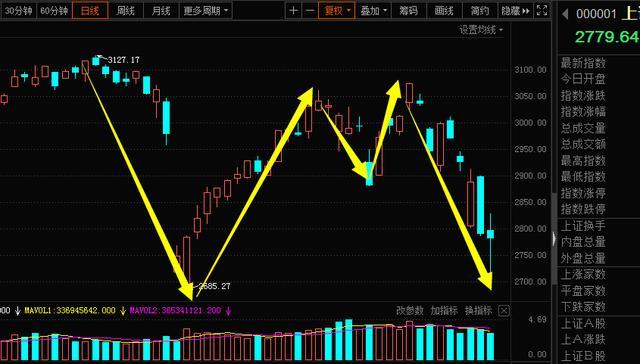This screenshot has height=364, width=640.
Task: Open the 更多周期 dropdown
Action: pyautogui.click(x=206, y=11)
